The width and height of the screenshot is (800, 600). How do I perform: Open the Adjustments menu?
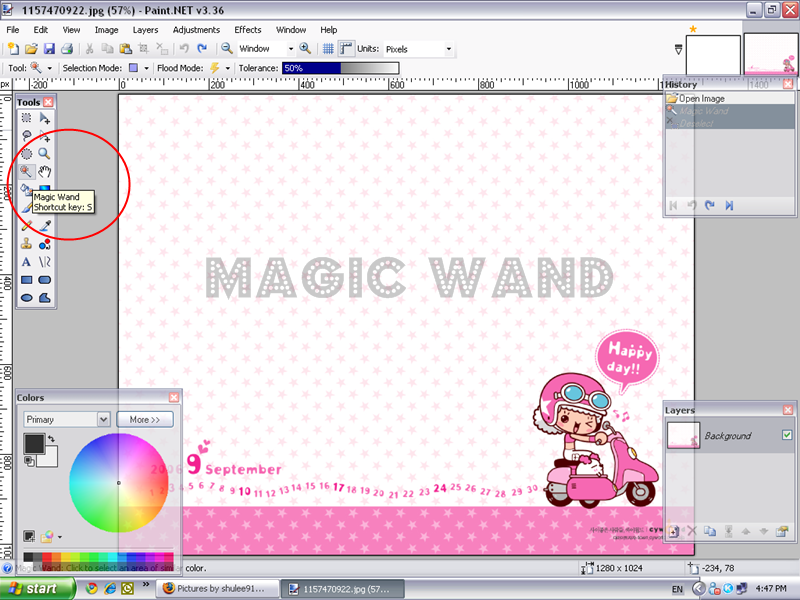pos(196,30)
